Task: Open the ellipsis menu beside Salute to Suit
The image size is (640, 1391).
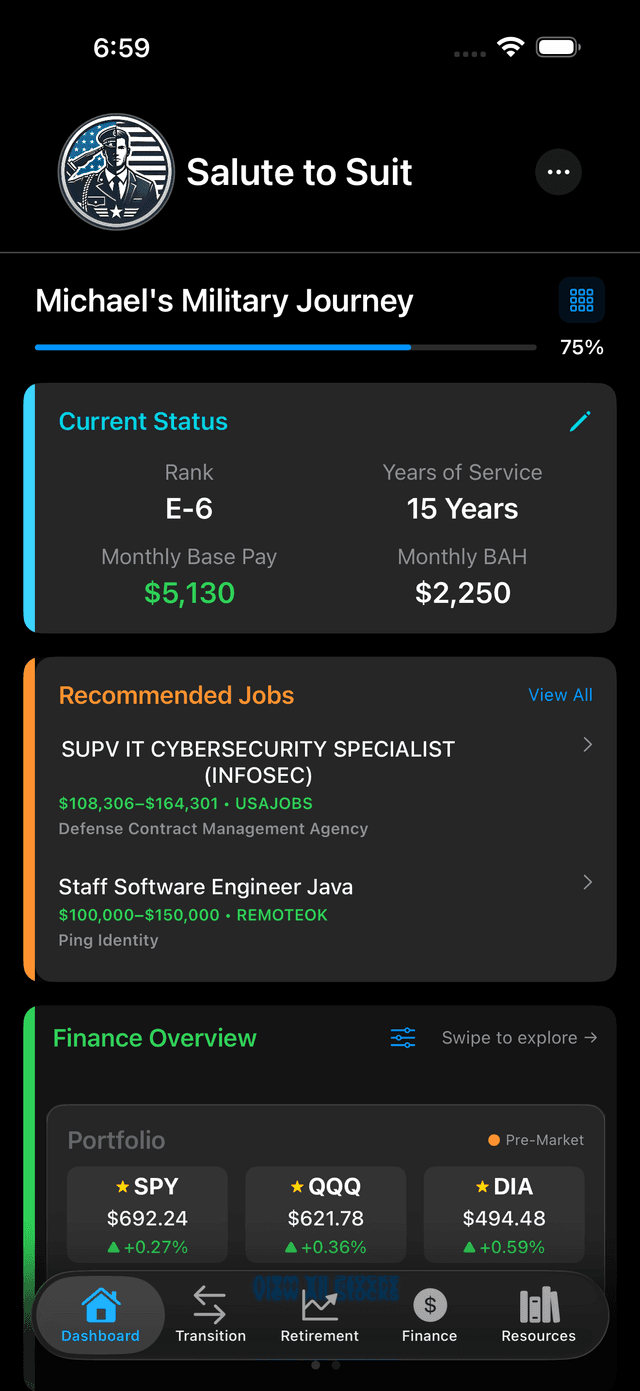Action: [x=558, y=172]
